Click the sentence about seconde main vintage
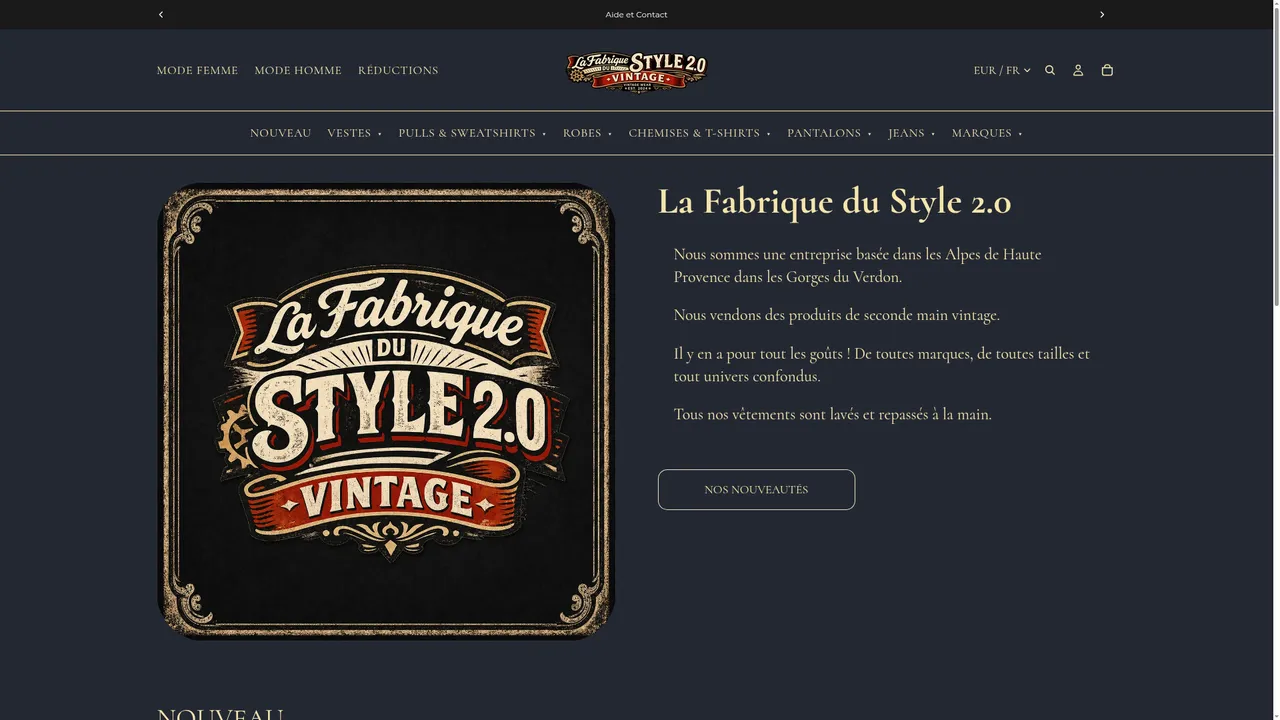This screenshot has height=720, width=1280. click(x=837, y=315)
